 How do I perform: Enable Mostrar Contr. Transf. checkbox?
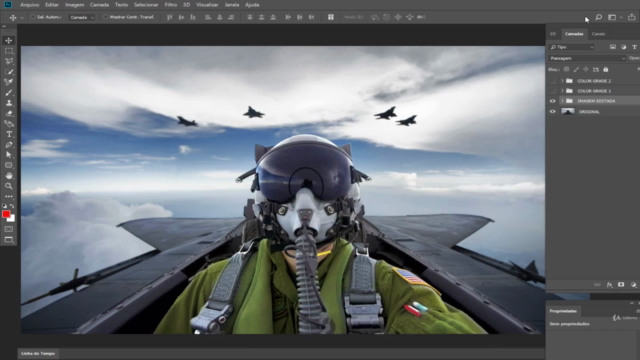point(106,17)
